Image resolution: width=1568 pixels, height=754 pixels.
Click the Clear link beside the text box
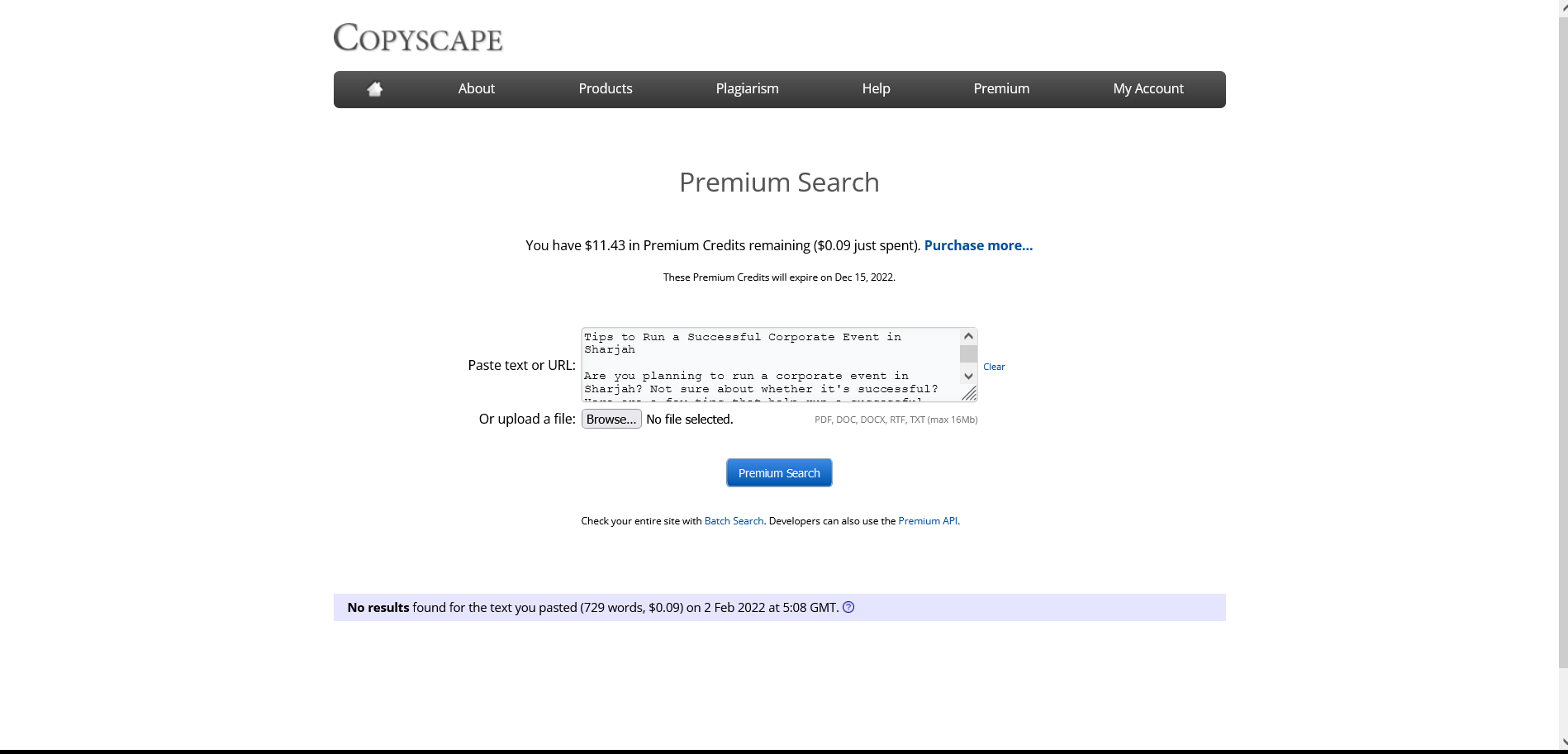(994, 367)
